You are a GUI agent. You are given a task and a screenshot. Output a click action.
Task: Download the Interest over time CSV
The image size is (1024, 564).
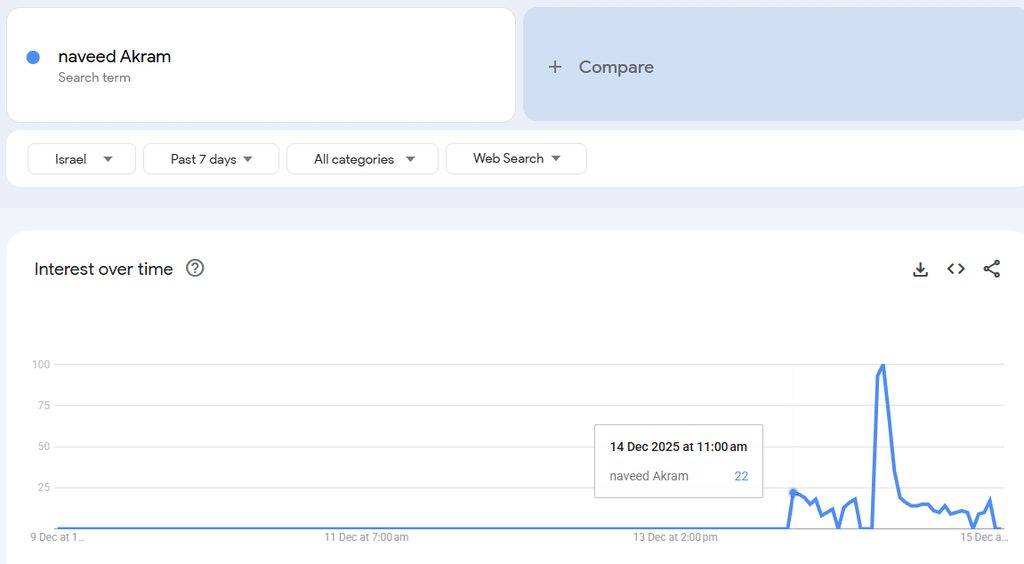[x=920, y=269]
